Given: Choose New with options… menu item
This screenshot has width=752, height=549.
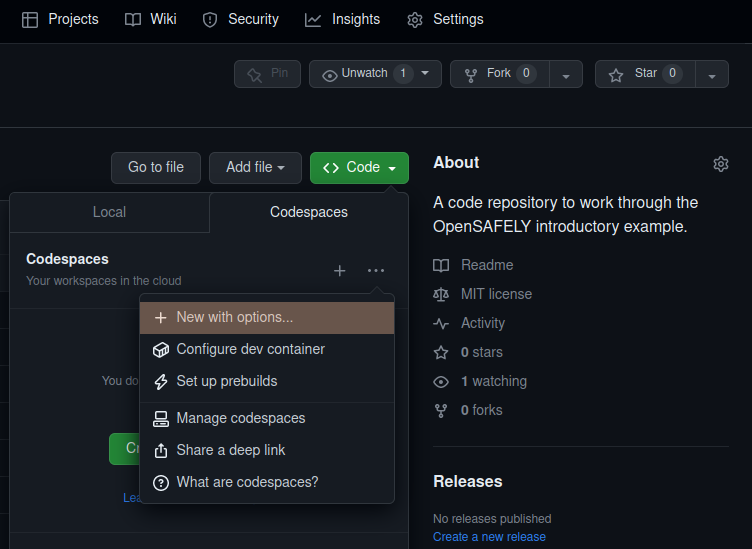Looking at the screenshot, I should 267,317.
